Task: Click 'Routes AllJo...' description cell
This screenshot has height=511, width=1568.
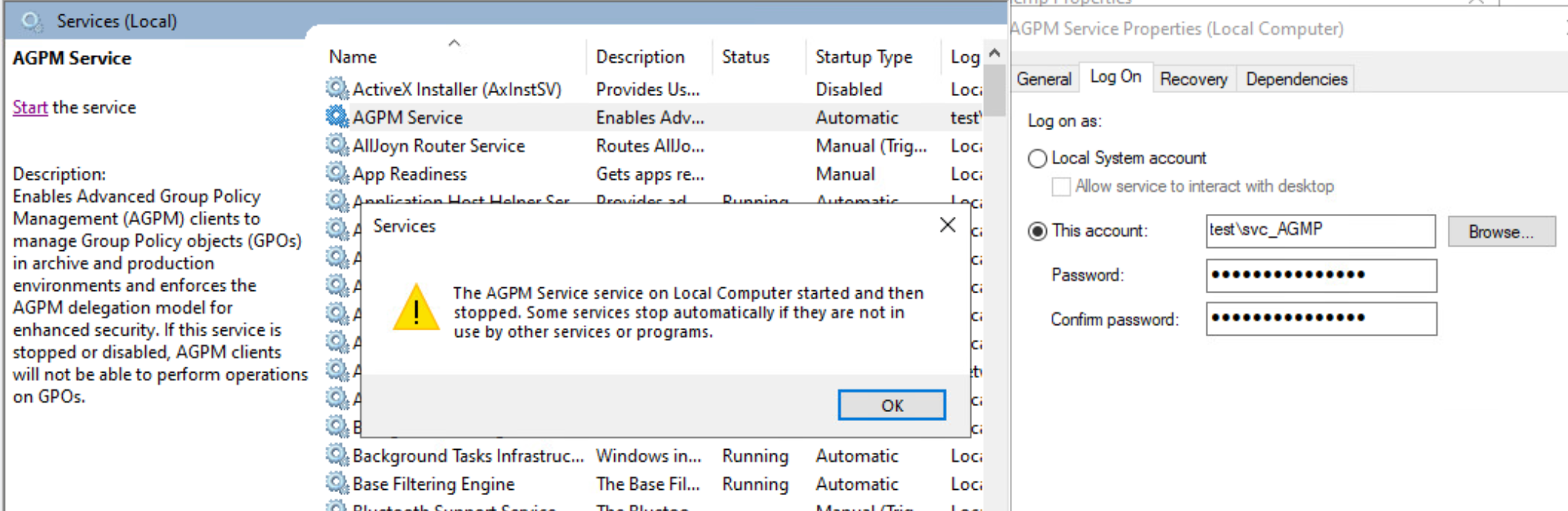Action: pyautogui.click(x=650, y=145)
